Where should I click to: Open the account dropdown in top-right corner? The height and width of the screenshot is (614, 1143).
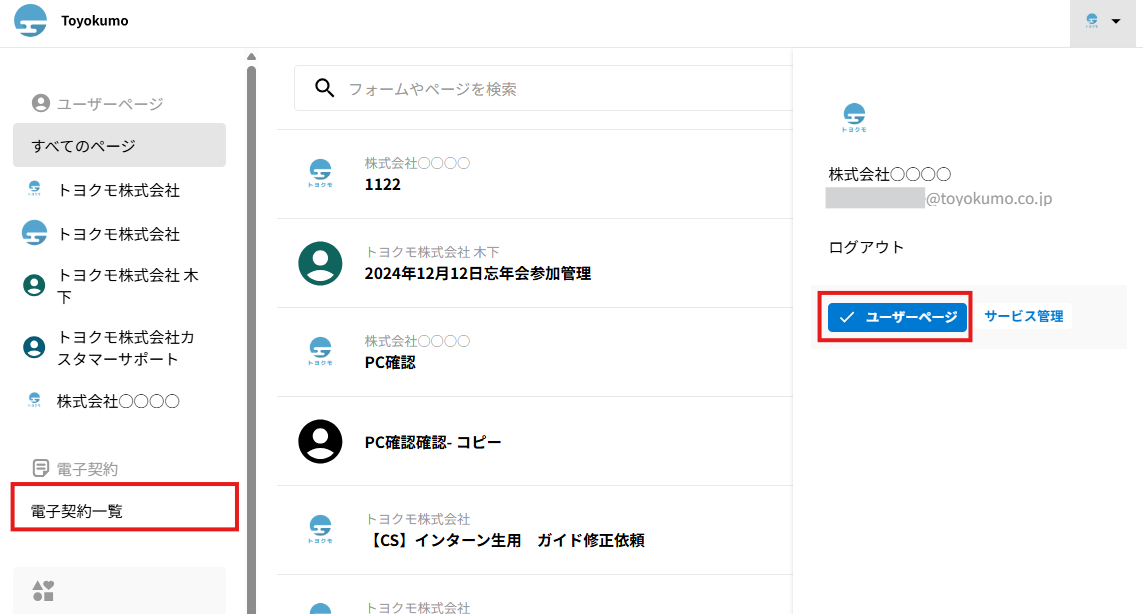click(x=1103, y=22)
